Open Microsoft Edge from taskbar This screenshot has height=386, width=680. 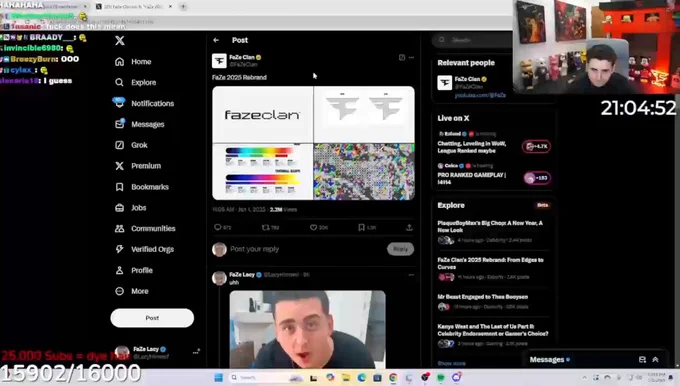[361, 377]
